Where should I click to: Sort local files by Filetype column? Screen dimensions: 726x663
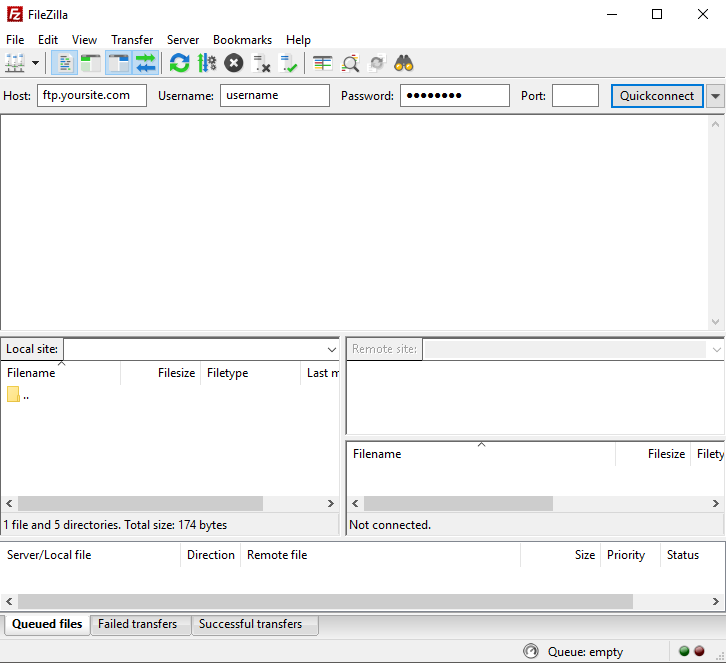click(x=250, y=373)
